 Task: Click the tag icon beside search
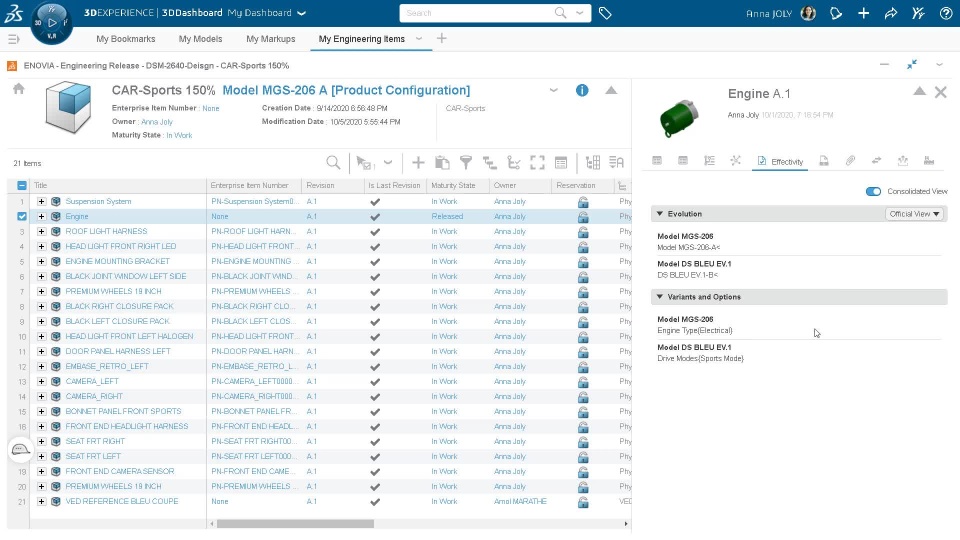tap(605, 13)
